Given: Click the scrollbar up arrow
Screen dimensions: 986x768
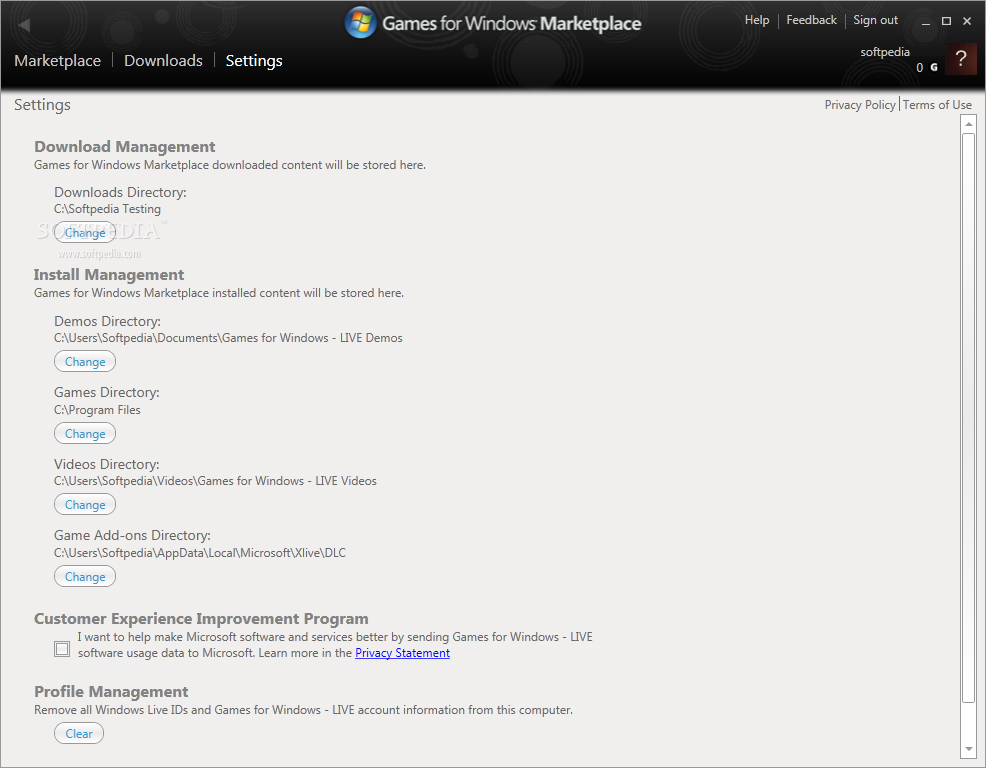Looking at the screenshot, I should (969, 124).
